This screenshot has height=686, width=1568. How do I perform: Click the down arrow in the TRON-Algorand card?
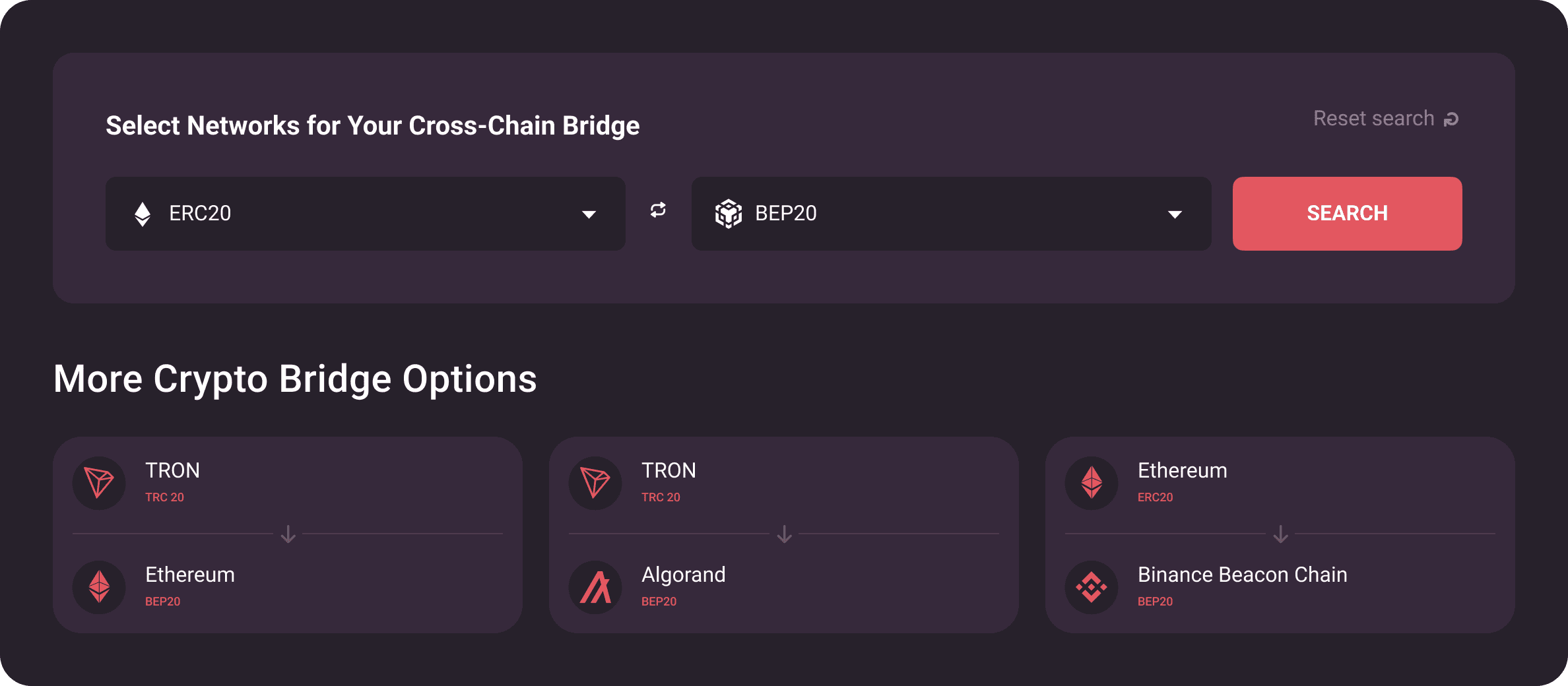[x=784, y=534]
